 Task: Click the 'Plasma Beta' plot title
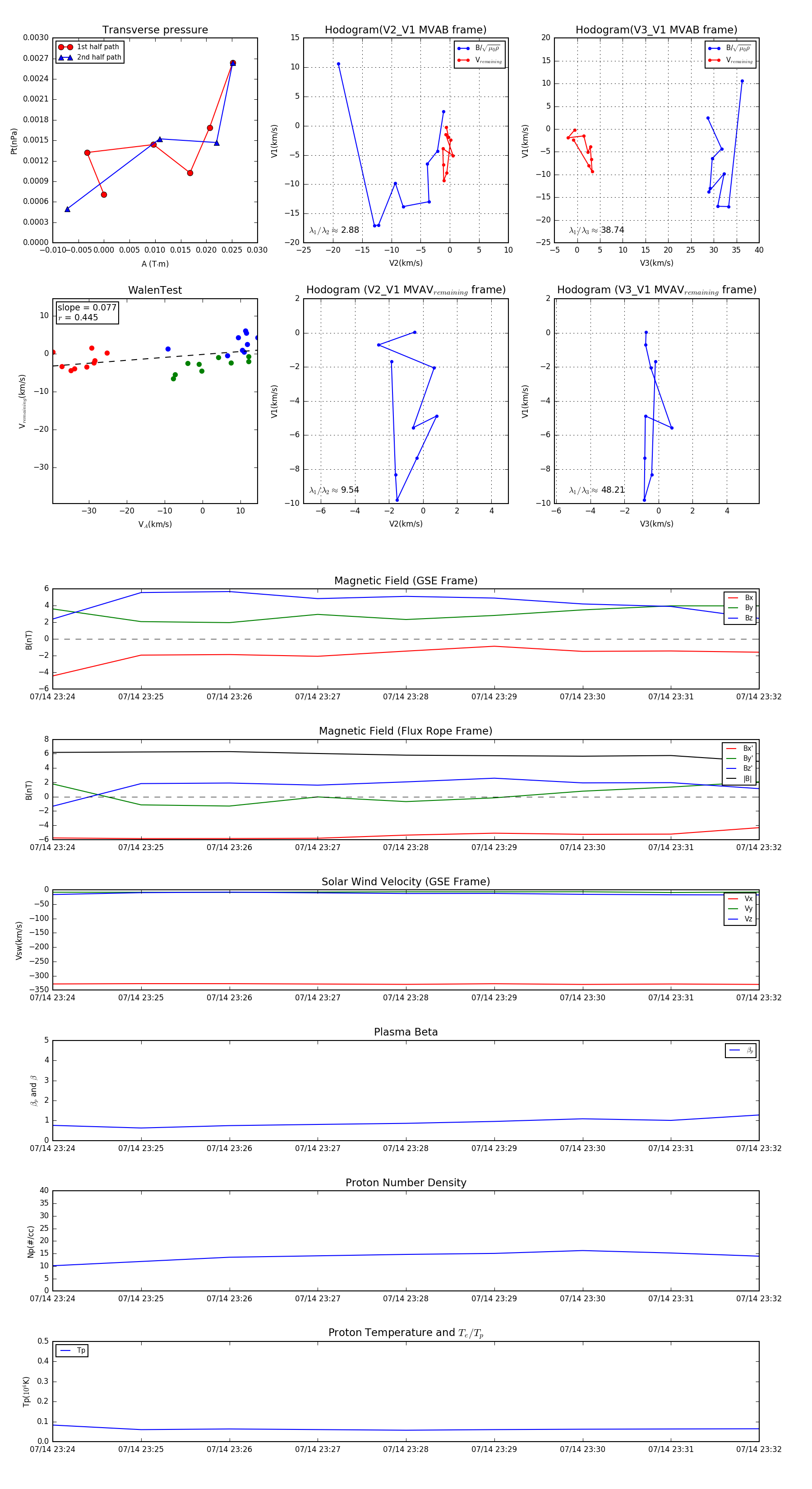[406, 1032]
